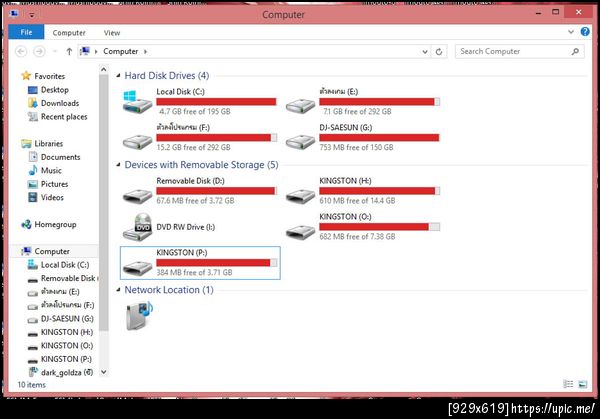Open the address bar history dropdown
This screenshot has width=600, height=419.
pyautogui.click(x=425, y=52)
